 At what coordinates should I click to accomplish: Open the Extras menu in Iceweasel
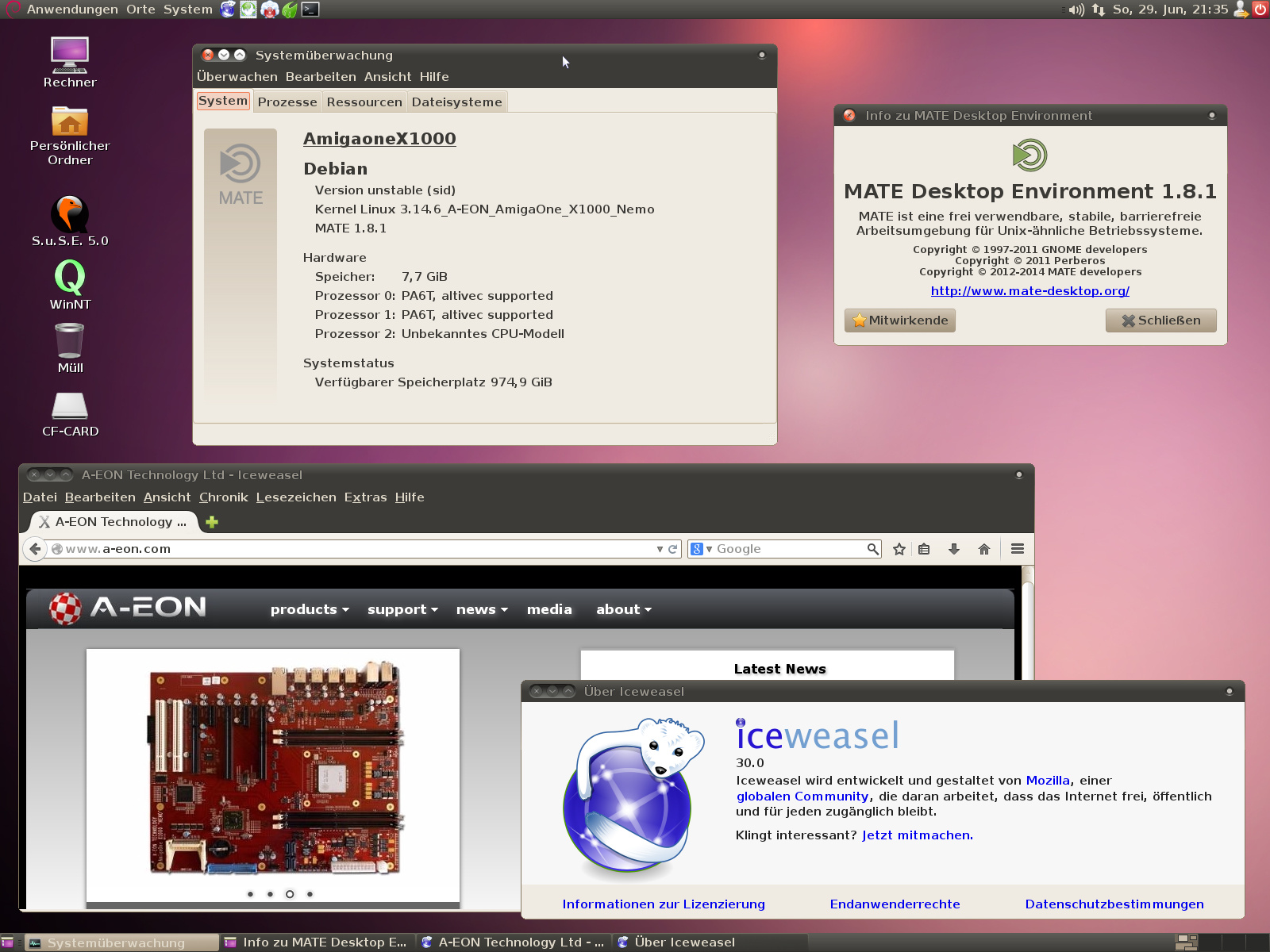(x=366, y=497)
